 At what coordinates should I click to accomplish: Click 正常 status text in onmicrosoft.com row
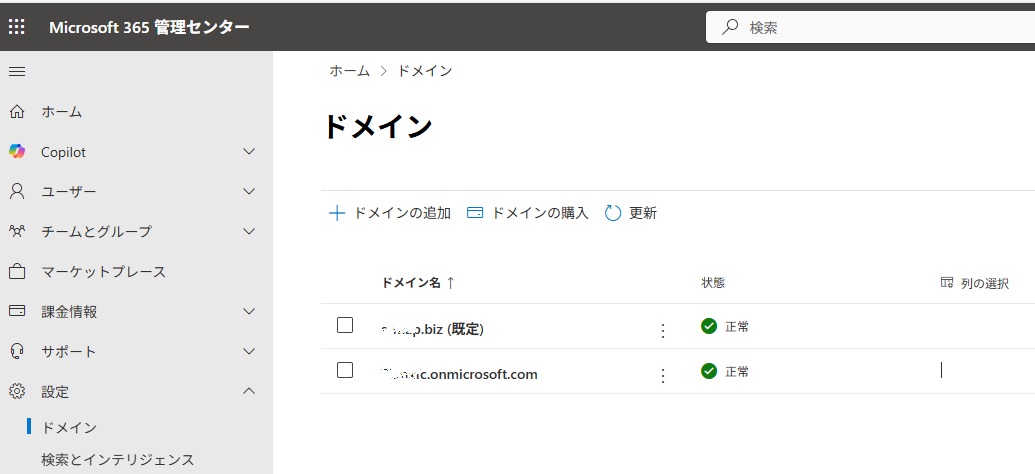point(737,372)
